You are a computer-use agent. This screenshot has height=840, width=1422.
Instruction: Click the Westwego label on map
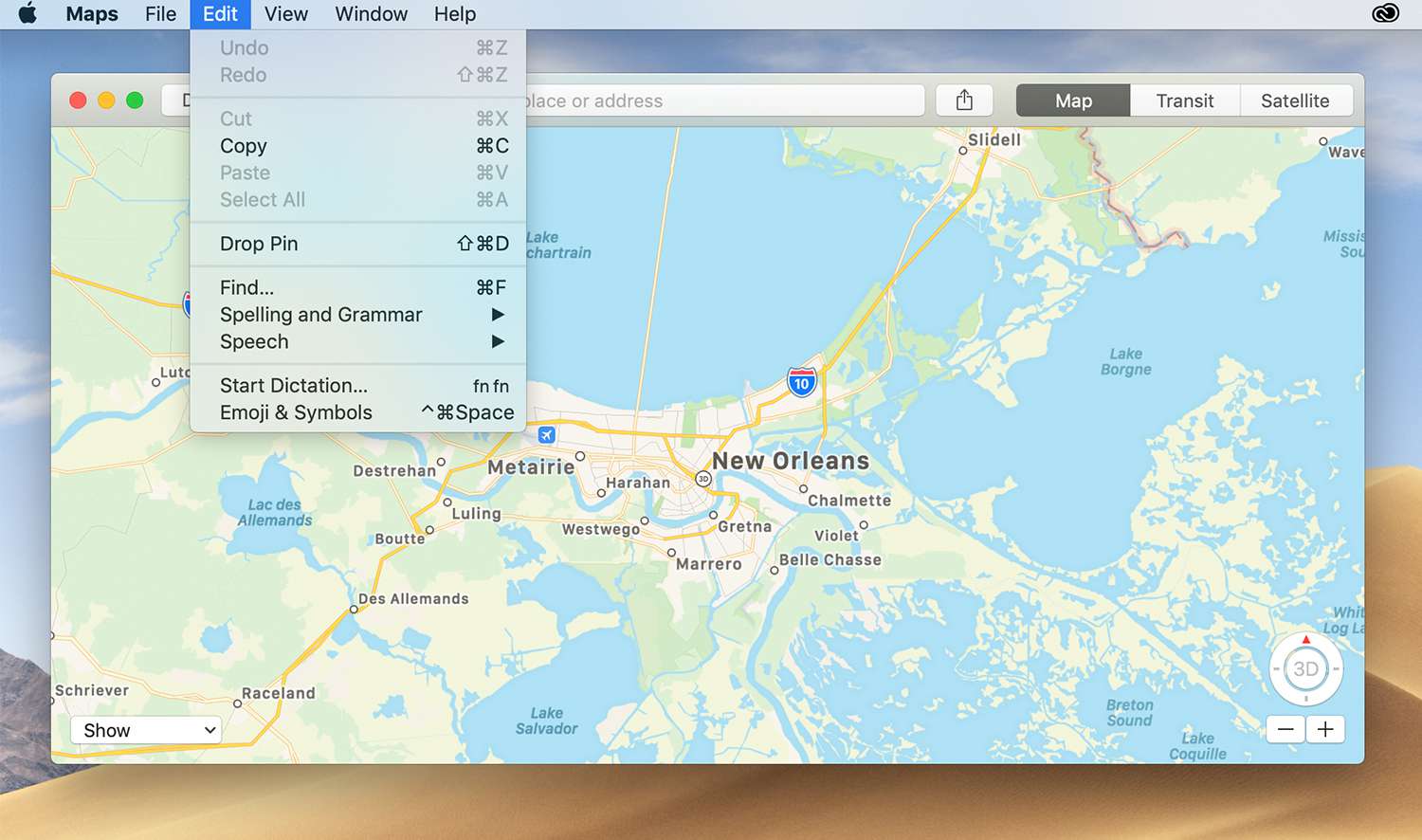(601, 529)
